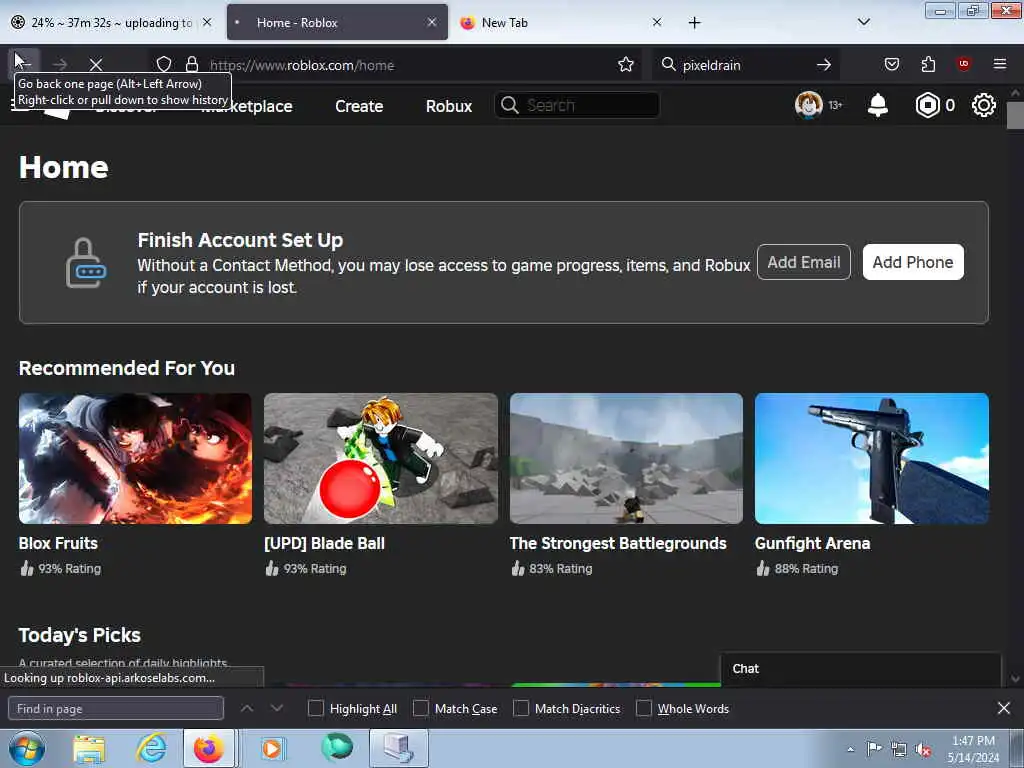Open the Blox Fruits game thumbnail
1024x768 pixels.
(x=135, y=458)
